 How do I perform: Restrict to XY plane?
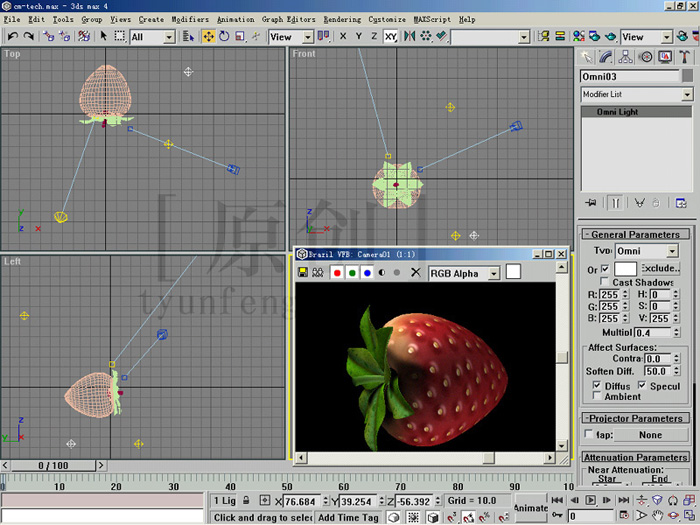pyautogui.click(x=390, y=36)
